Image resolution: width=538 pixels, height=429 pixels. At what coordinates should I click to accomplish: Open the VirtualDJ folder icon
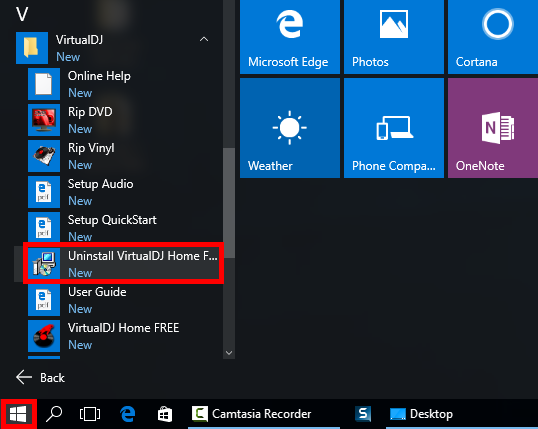pyautogui.click(x=32, y=48)
